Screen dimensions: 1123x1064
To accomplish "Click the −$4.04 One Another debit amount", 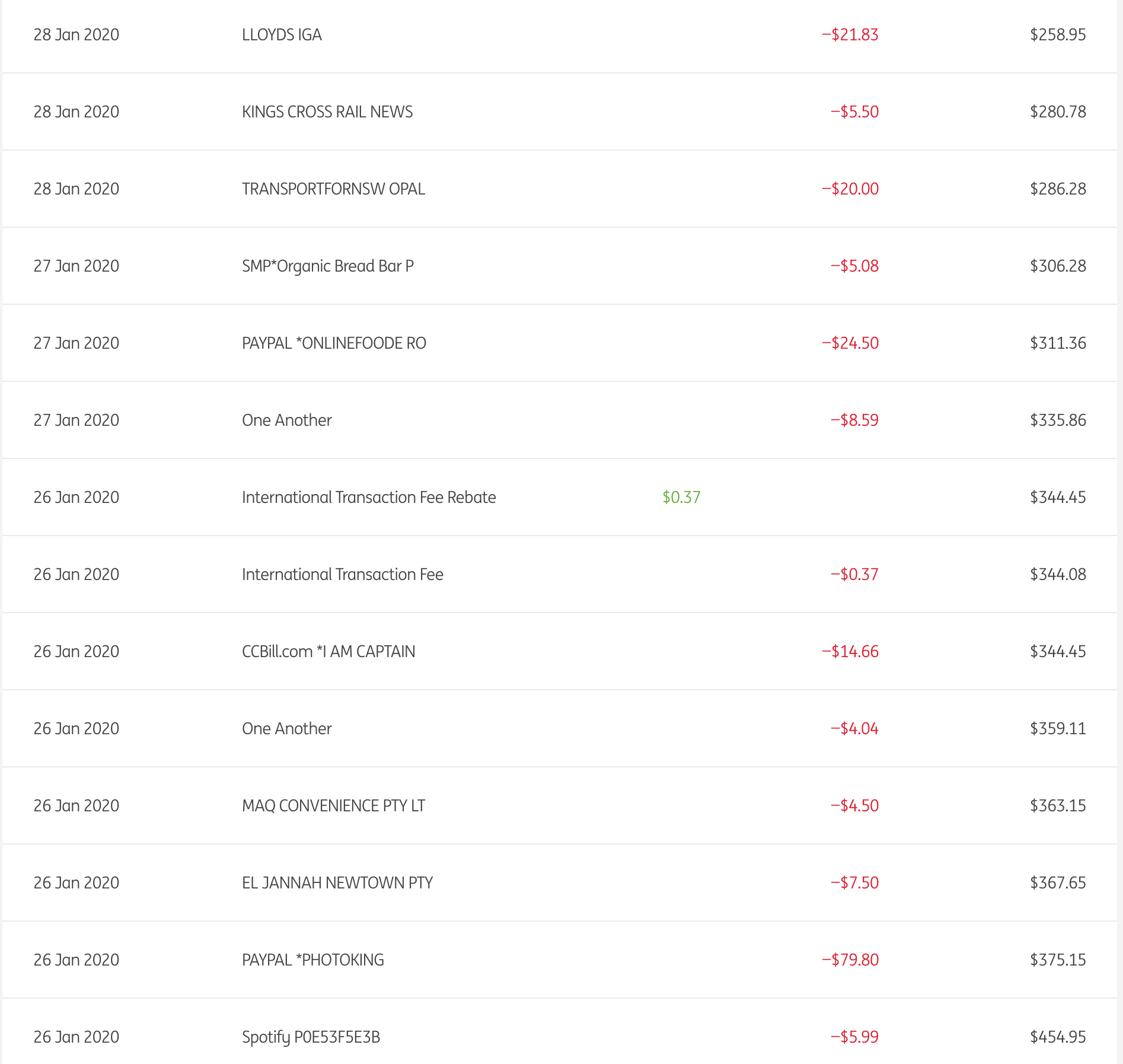I will tap(854, 728).
